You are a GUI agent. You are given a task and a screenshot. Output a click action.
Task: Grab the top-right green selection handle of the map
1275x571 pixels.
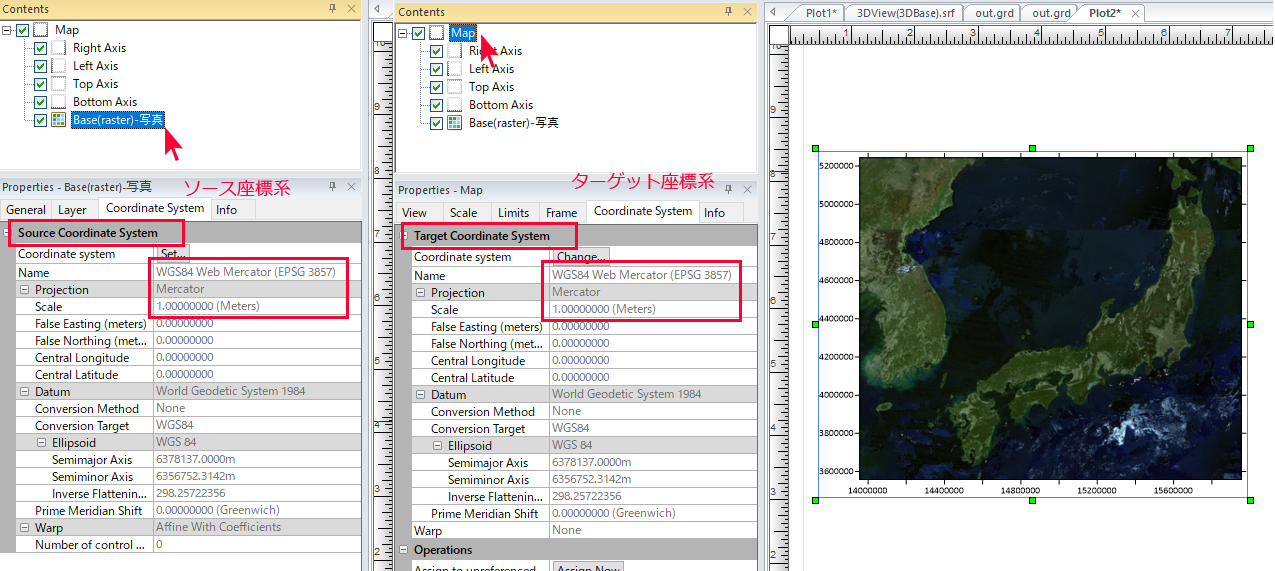pyautogui.click(x=1250, y=148)
